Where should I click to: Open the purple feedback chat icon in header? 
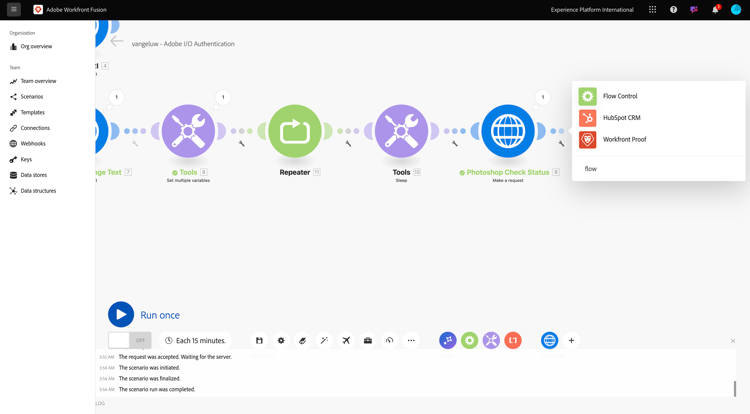click(694, 10)
